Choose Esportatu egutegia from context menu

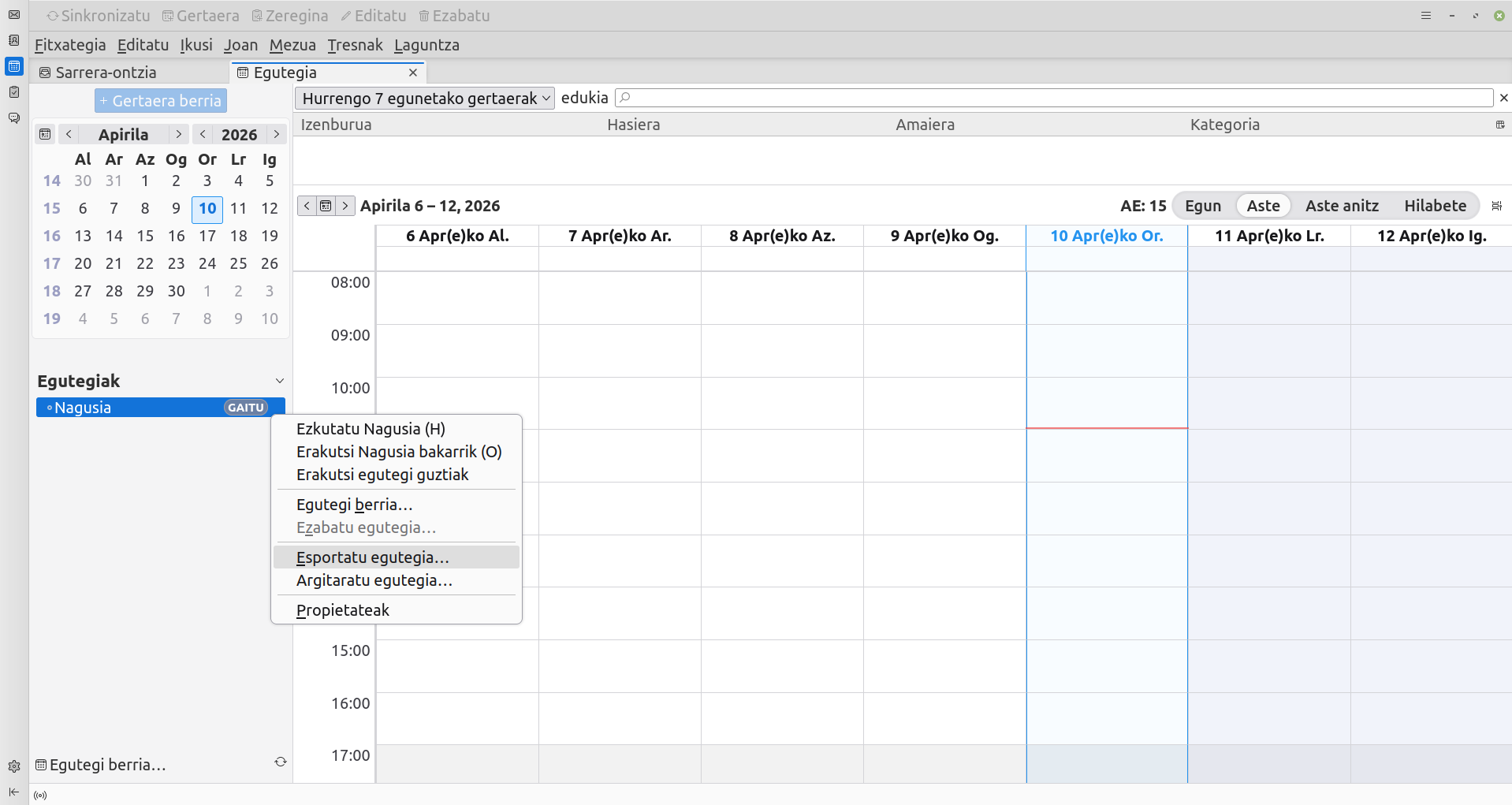tap(372, 557)
